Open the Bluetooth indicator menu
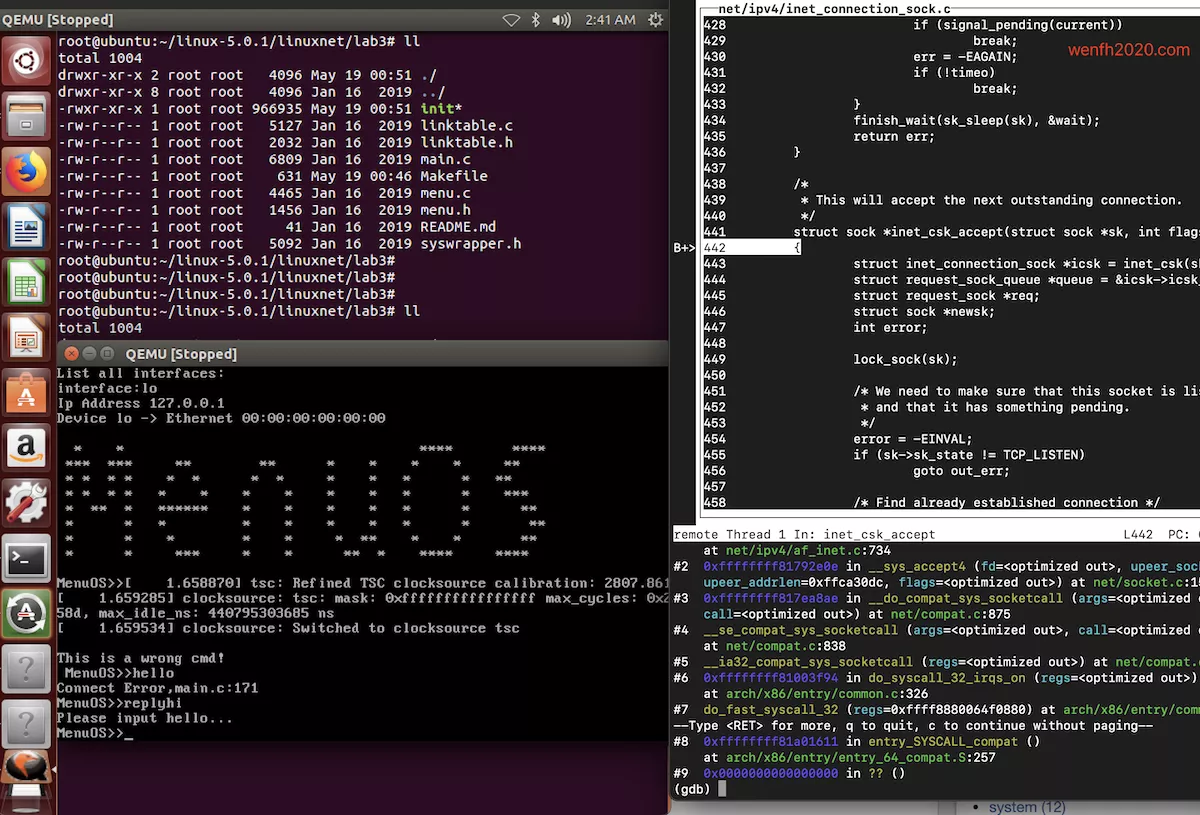 536,20
